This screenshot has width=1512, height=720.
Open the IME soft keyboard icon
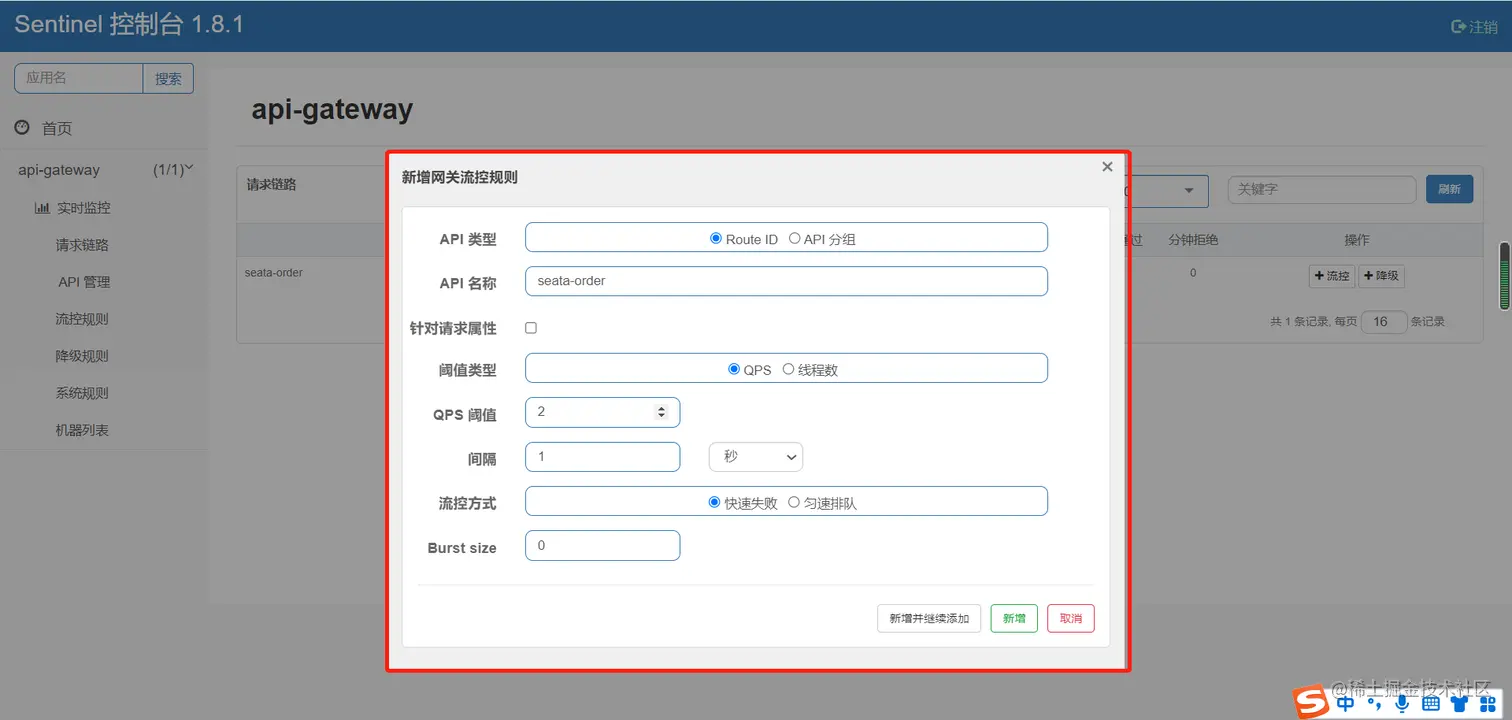tap(1430, 704)
